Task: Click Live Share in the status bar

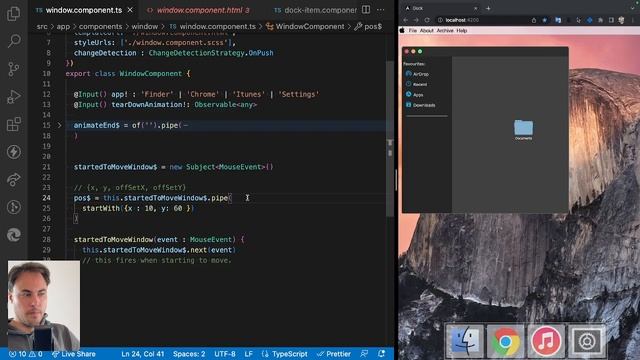Action: coord(74,354)
